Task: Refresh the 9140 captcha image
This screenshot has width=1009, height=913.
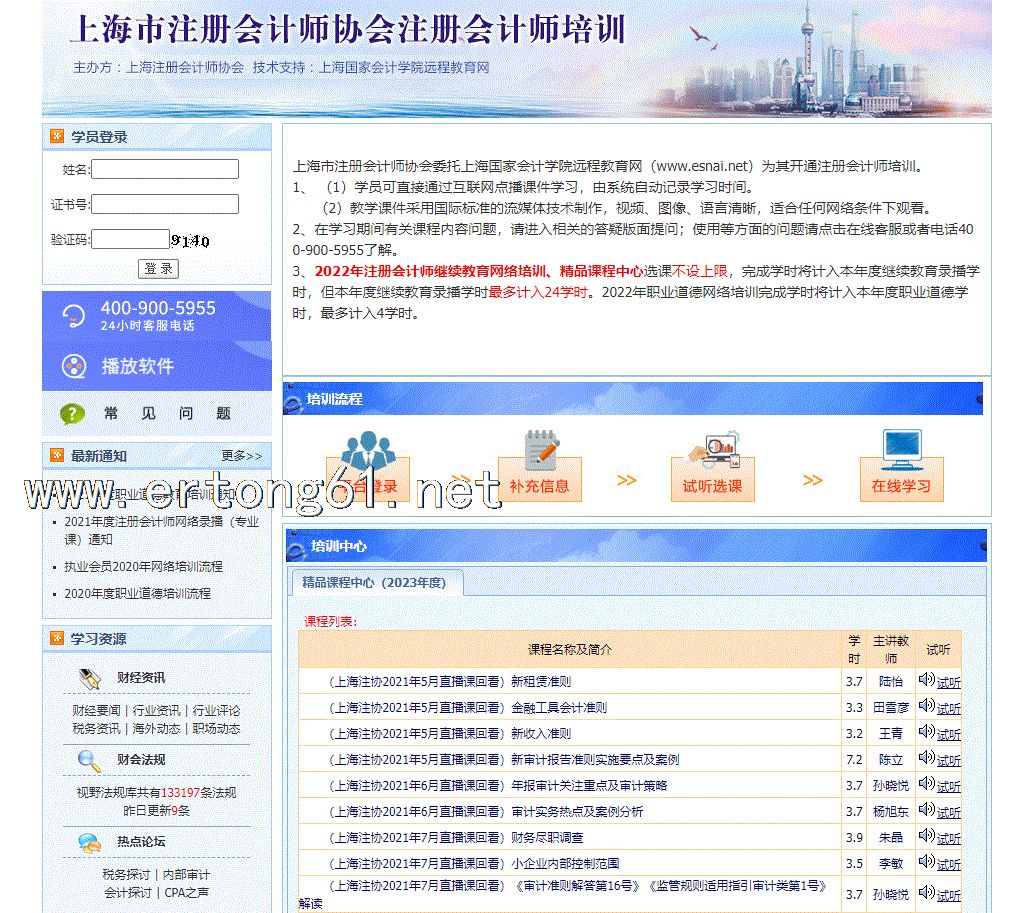Action: pyautogui.click(x=190, y=241)
